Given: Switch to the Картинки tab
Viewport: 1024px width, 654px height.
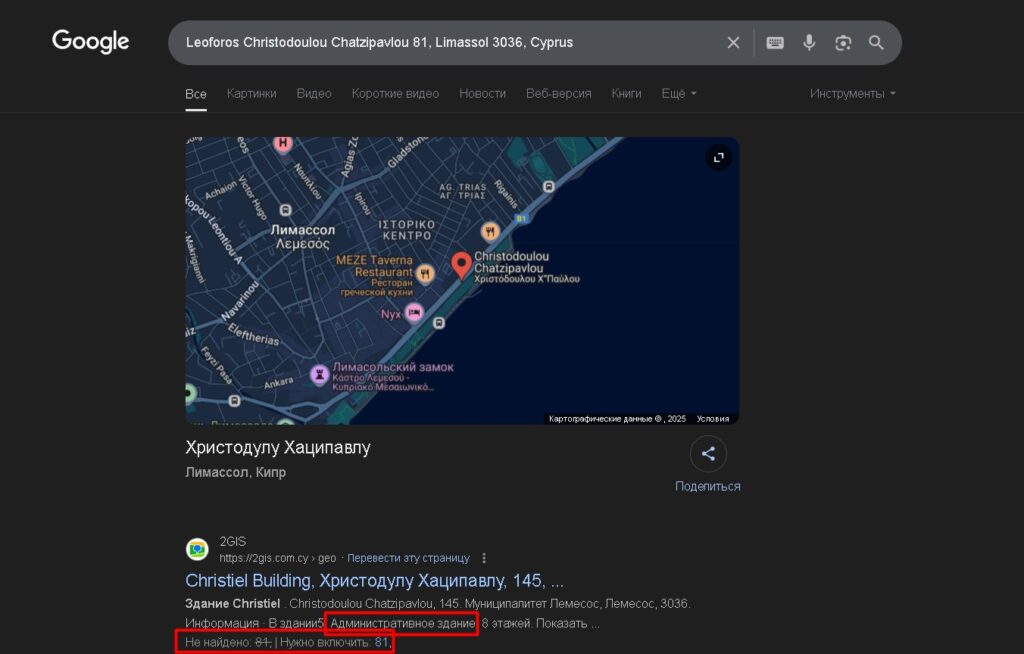Looking at the screenshot, I should pyautogui.click(x=251, y=93).
